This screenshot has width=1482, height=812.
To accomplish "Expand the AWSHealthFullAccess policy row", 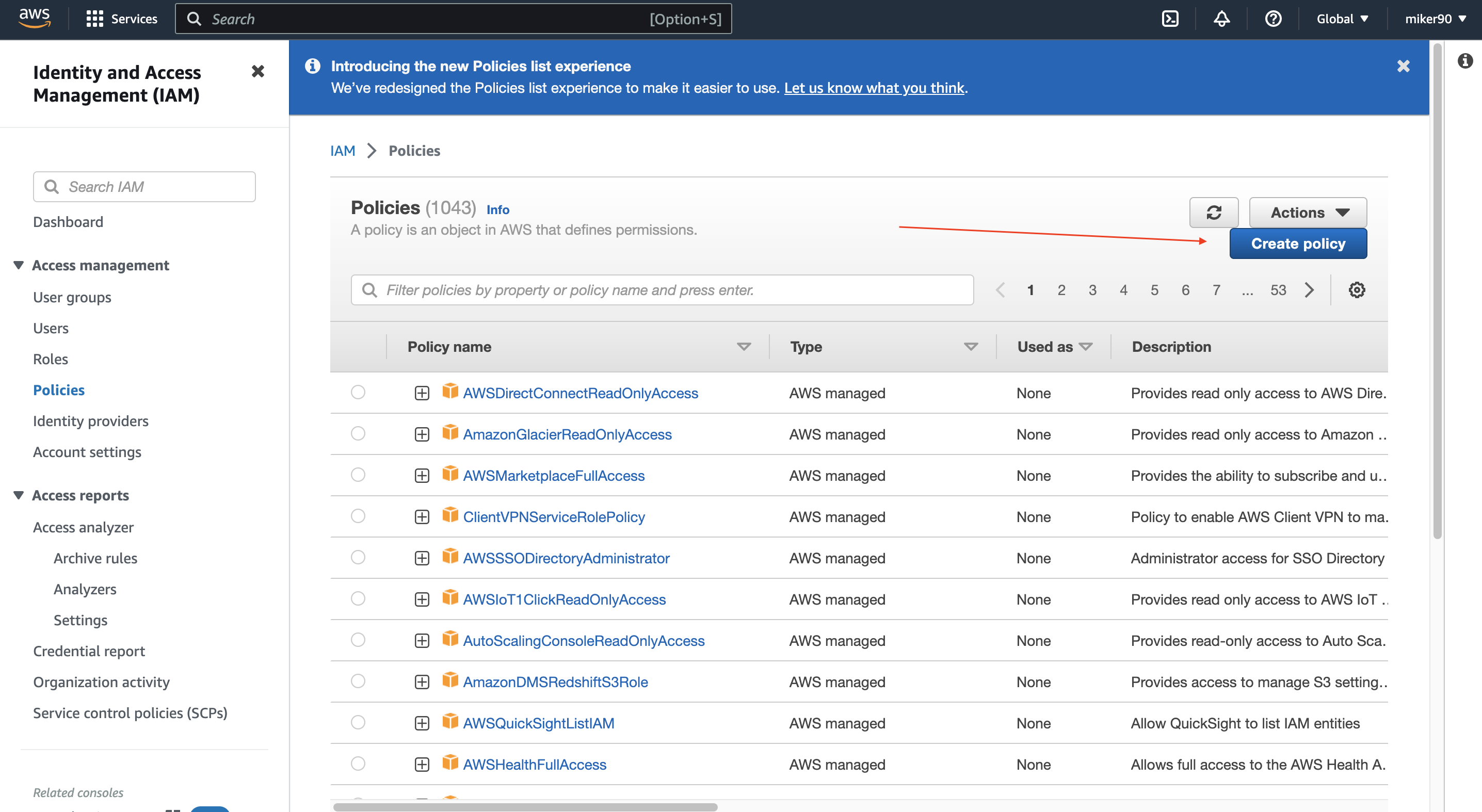I will pos(422,765).
